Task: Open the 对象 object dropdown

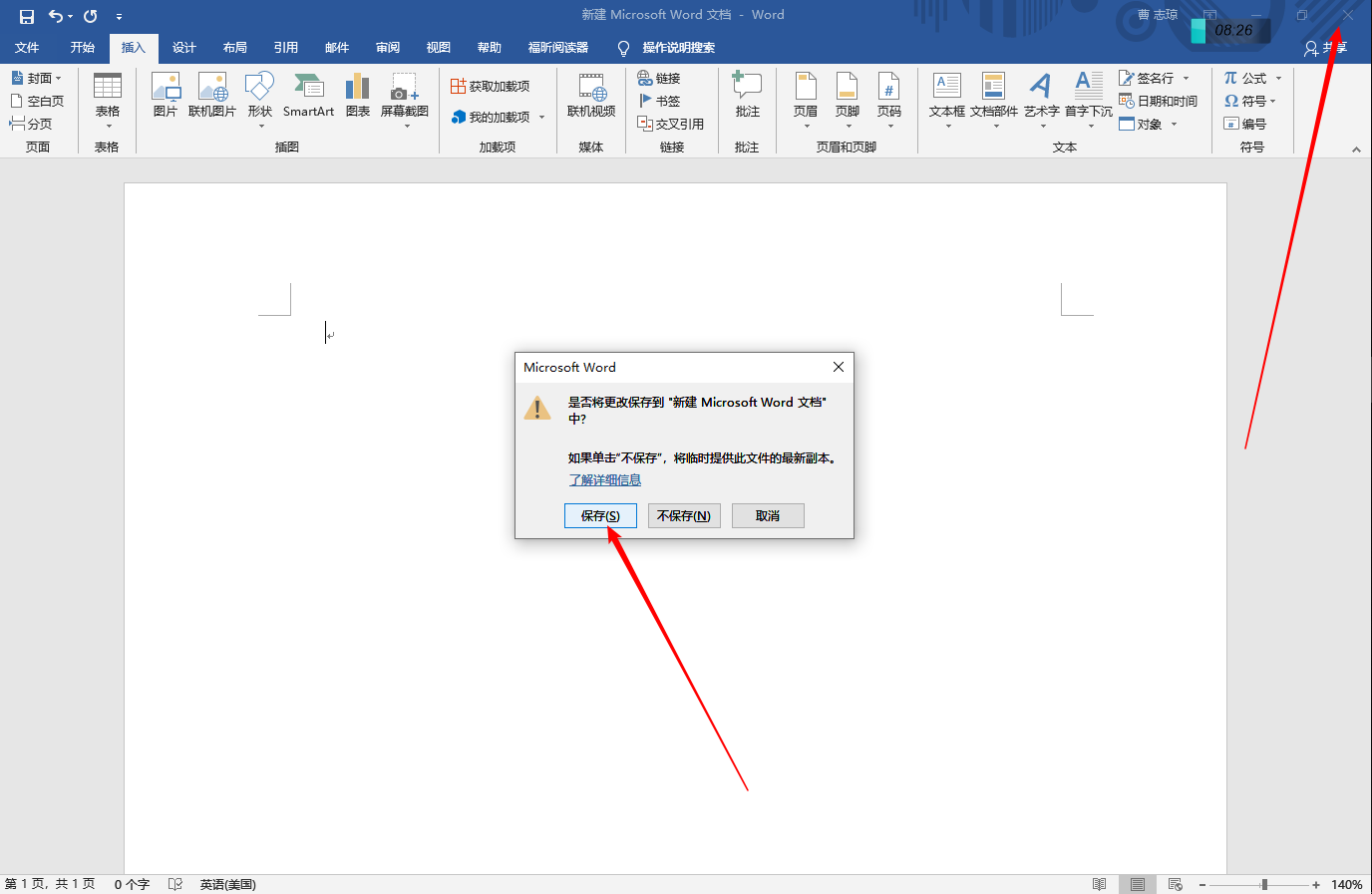Action: point(1174,124)
